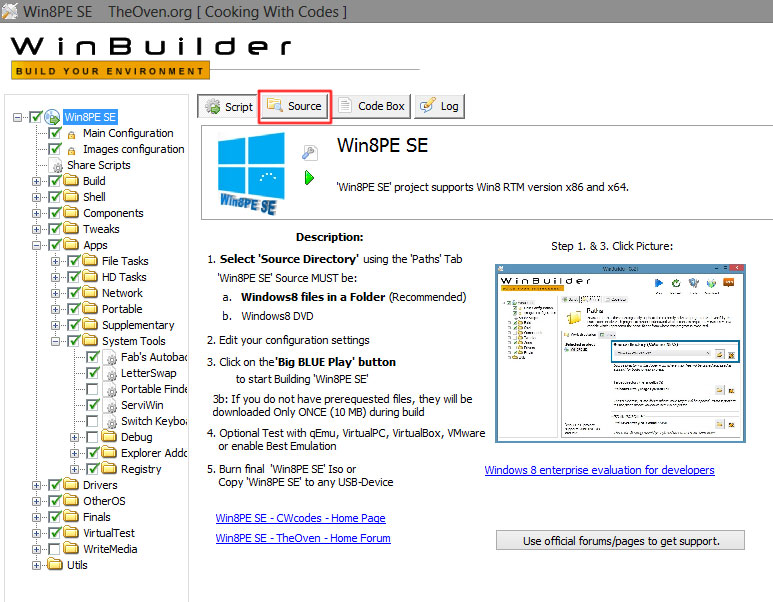Viewport: 773px width, 602px height.
Task: Click the Registry folder icon
Action: (109, 468)
